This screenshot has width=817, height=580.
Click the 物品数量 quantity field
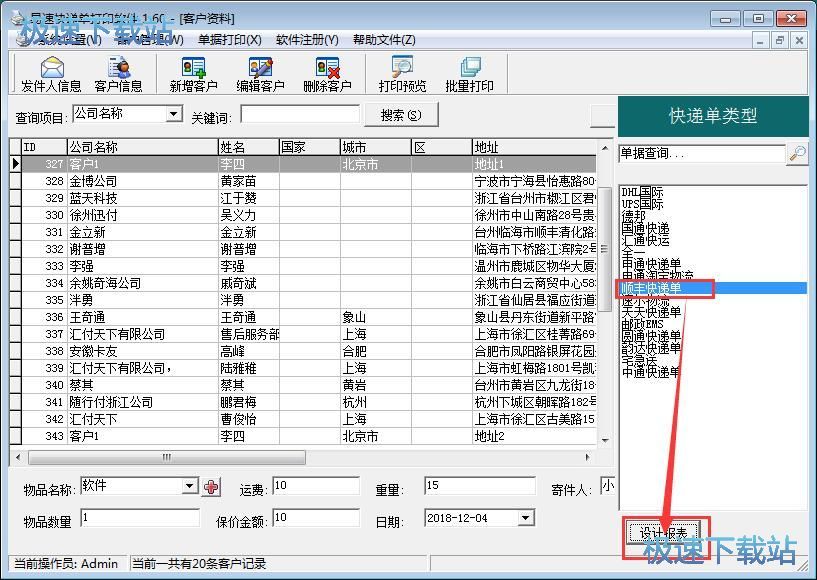tap(141, 518)
